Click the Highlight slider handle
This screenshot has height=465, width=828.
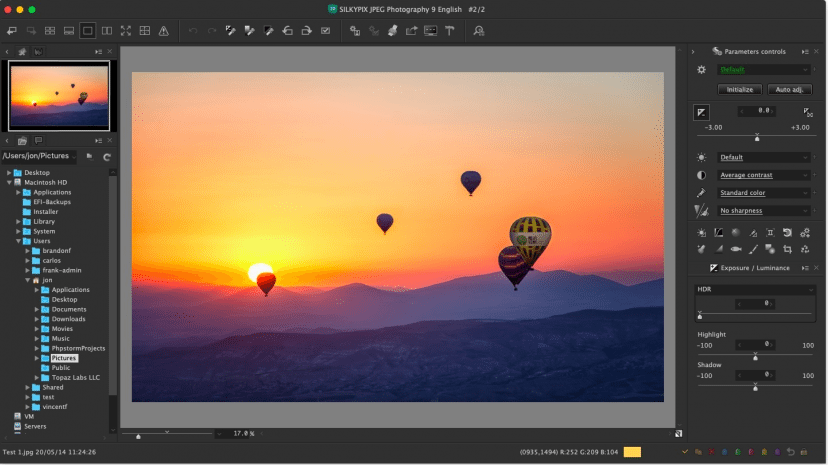point(755,357)
